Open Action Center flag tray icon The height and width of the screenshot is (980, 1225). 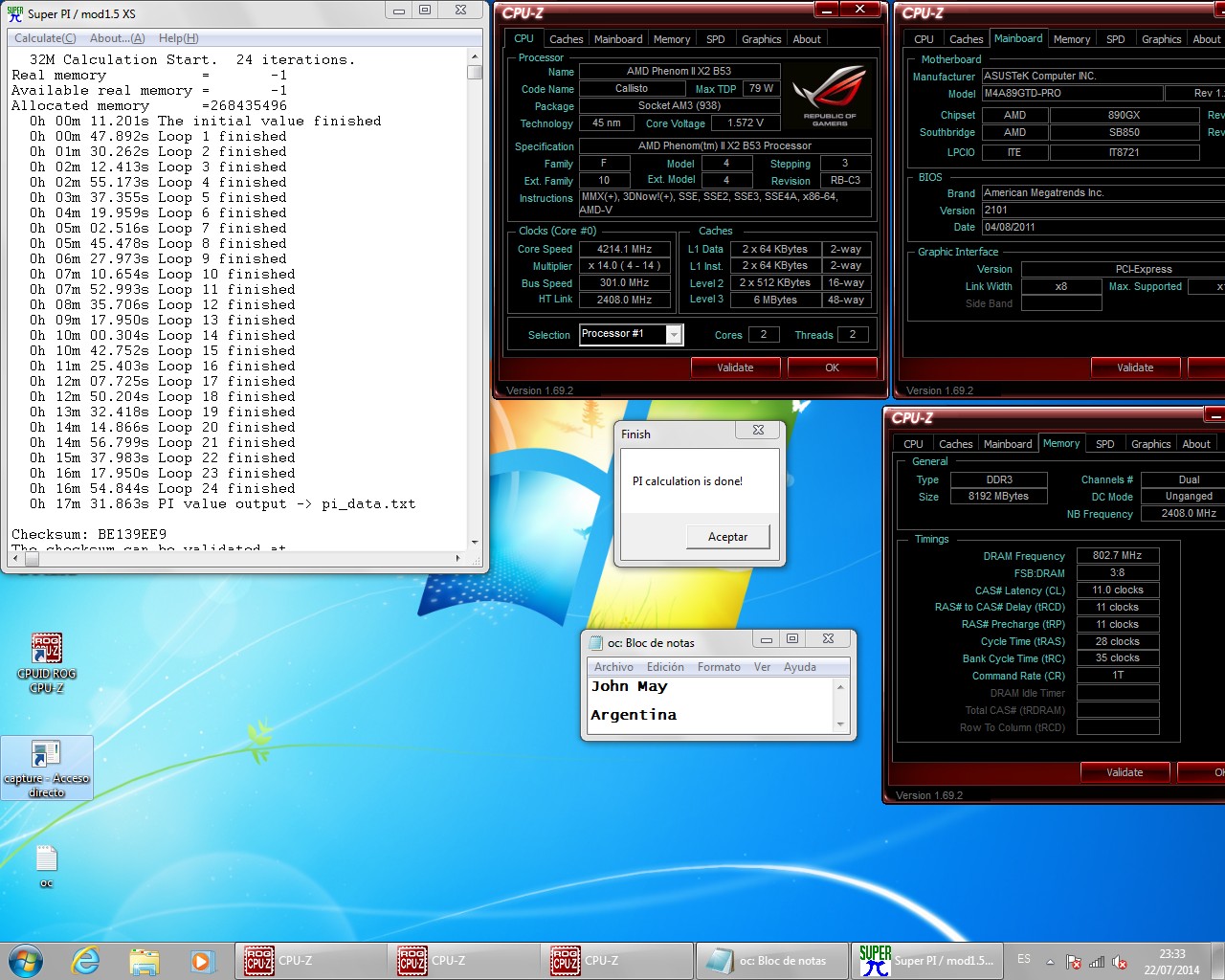[1074, 962]
